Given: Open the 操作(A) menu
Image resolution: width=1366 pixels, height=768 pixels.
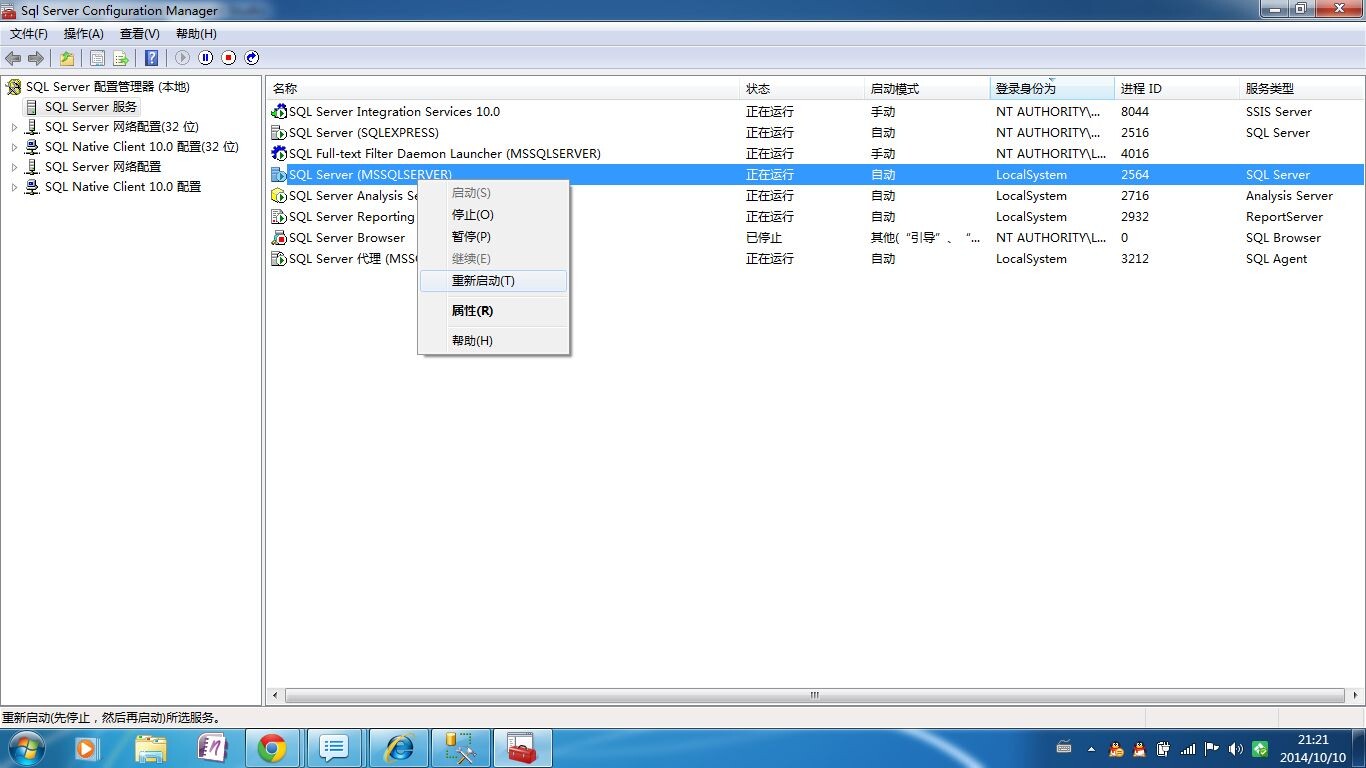Looking at the screenshot, I should (x=84, y=34).
